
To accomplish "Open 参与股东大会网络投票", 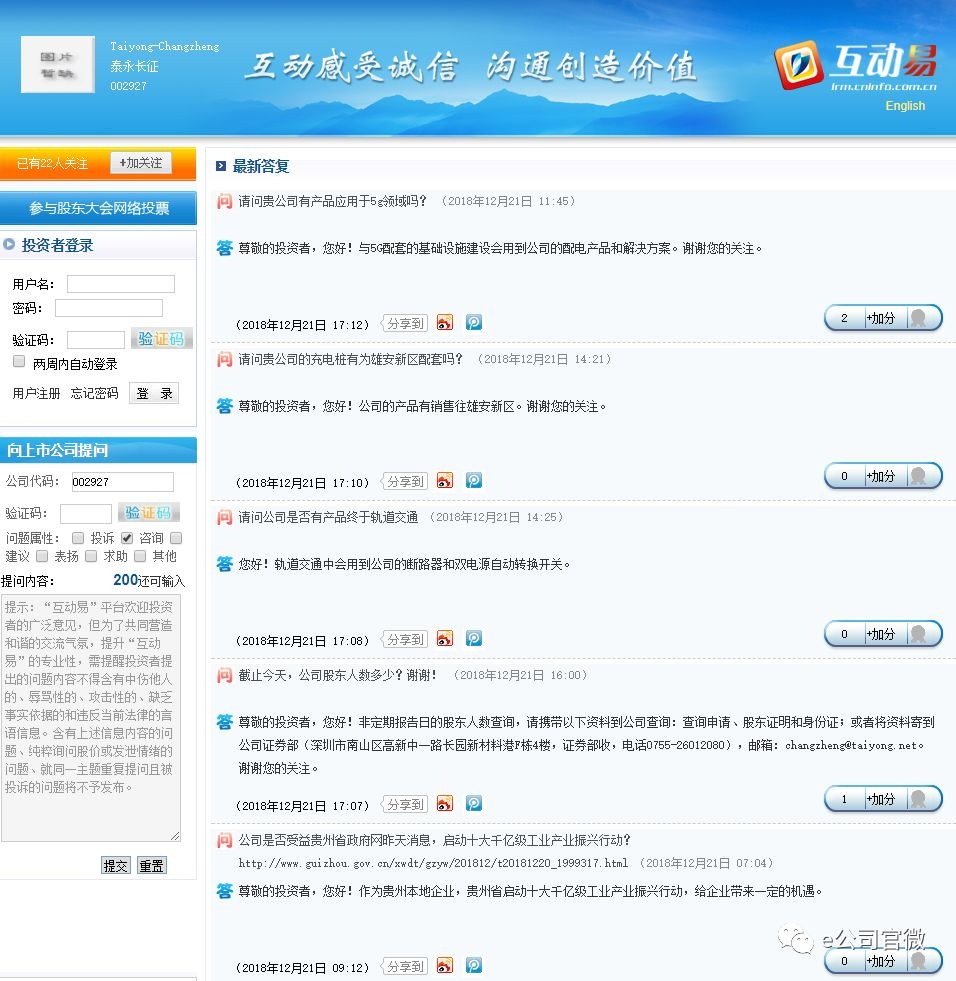I will [x=98, y=208].
